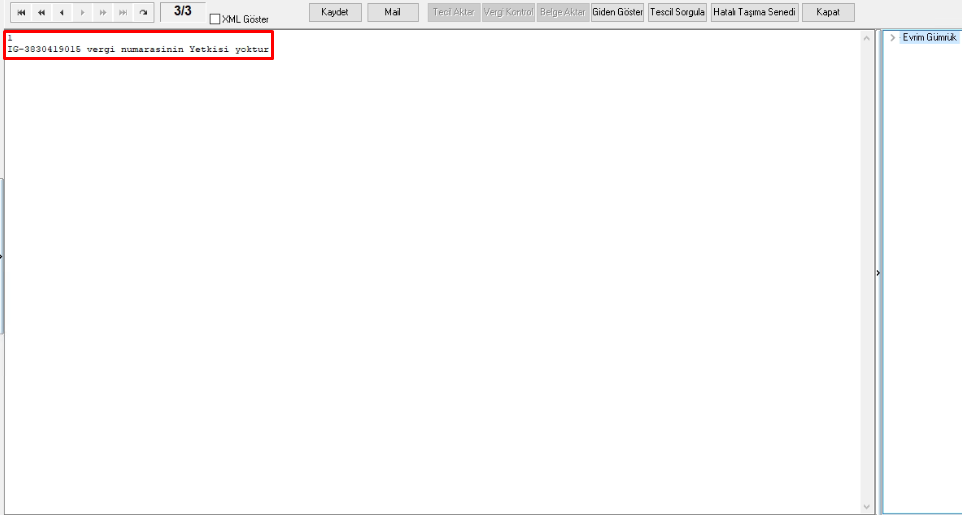Go to next record arrow
The width and height of the screenshot is (962, 515).
[x=82, y=12]
